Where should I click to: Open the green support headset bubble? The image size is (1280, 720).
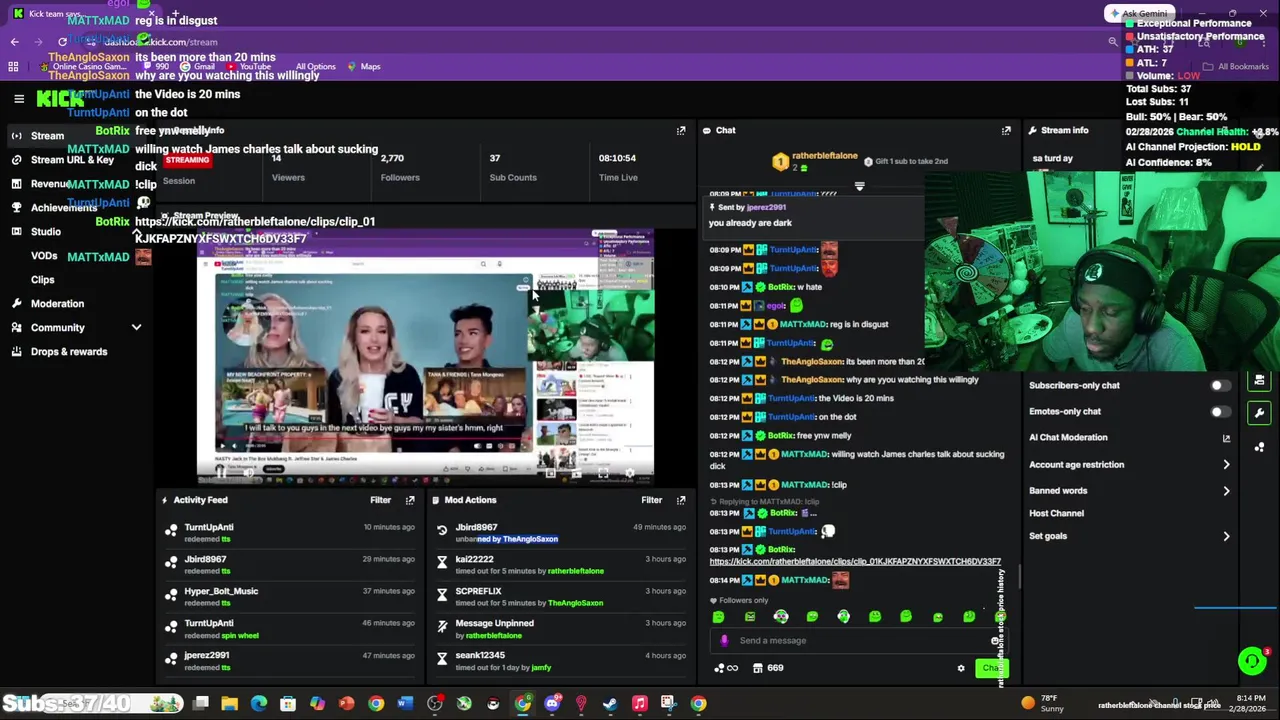pyautogui.click(x=1251, y=660)
